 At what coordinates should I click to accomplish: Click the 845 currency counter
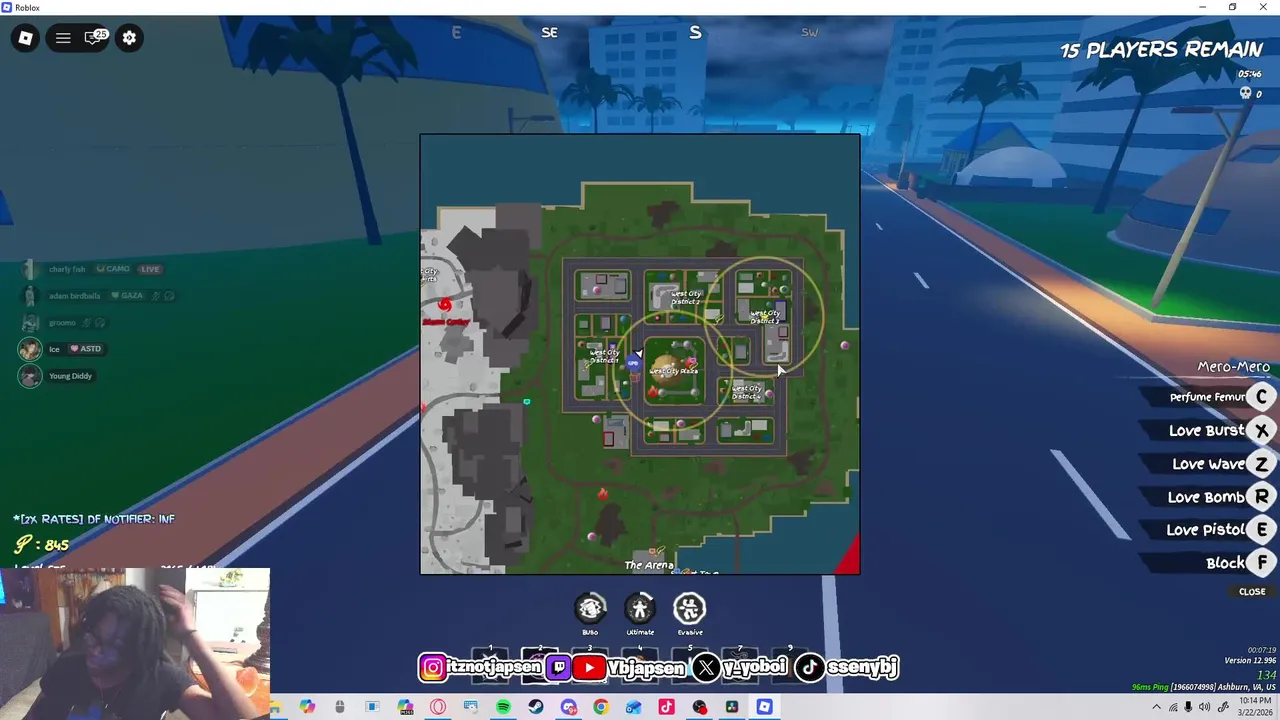click(42, 545)
